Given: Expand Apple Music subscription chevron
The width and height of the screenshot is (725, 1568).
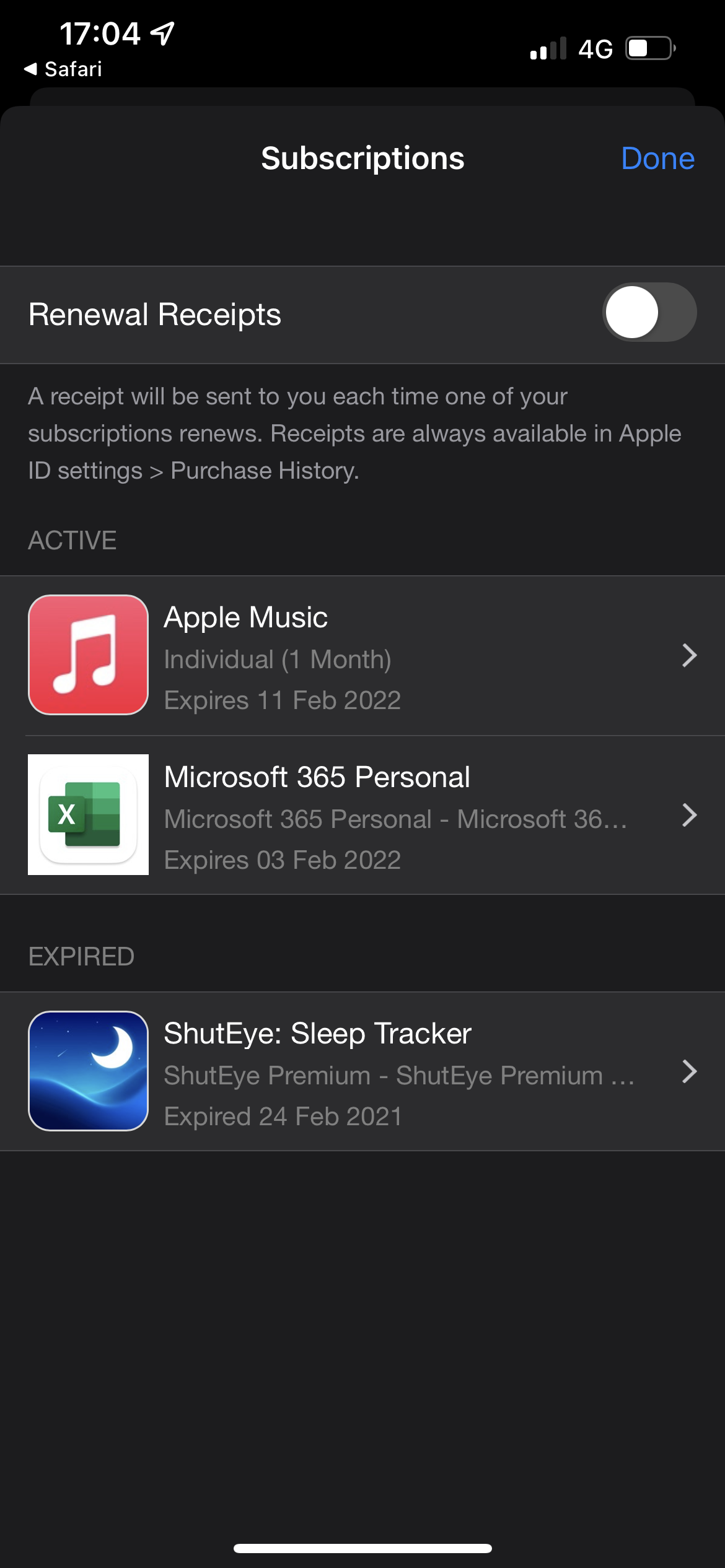Looking at the screenshot, I should [x=689, y=655].
